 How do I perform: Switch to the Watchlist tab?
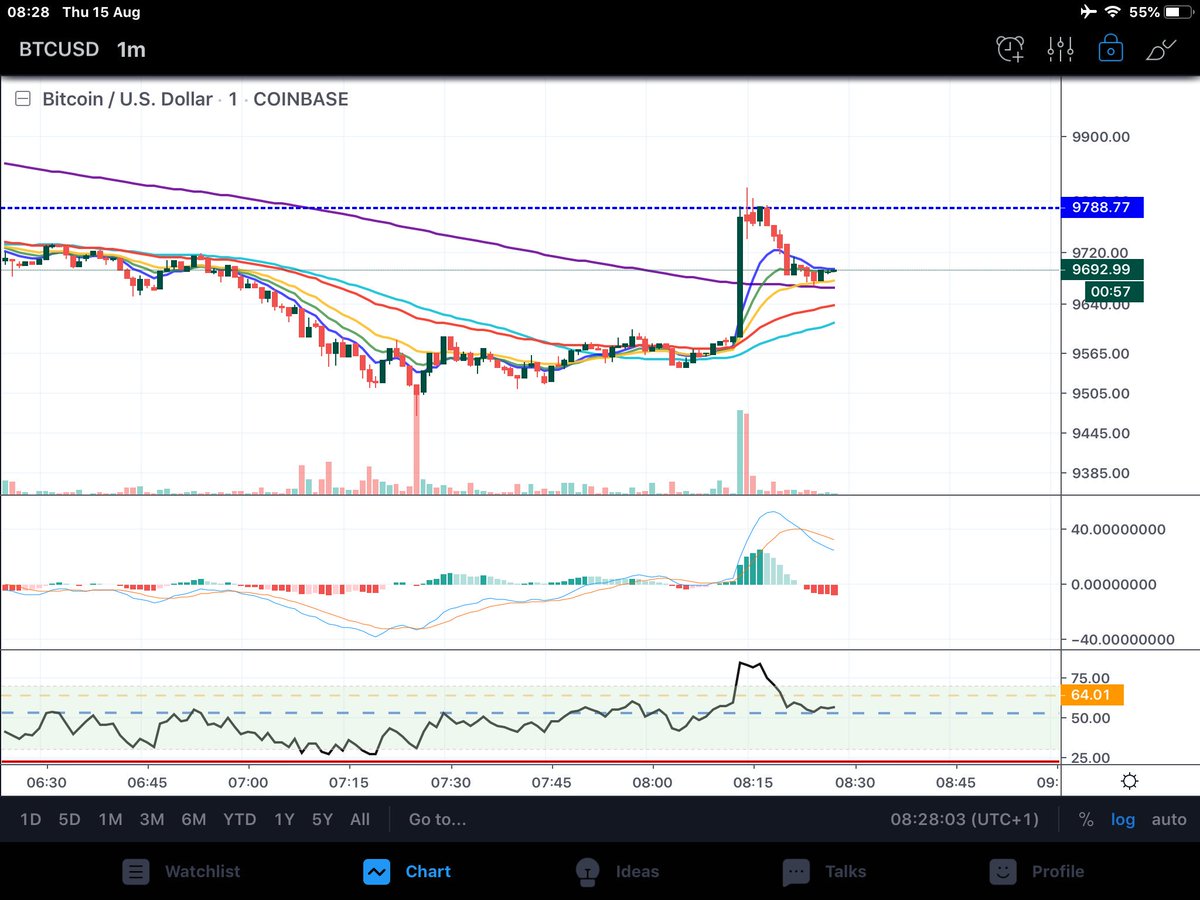(181, 871)
